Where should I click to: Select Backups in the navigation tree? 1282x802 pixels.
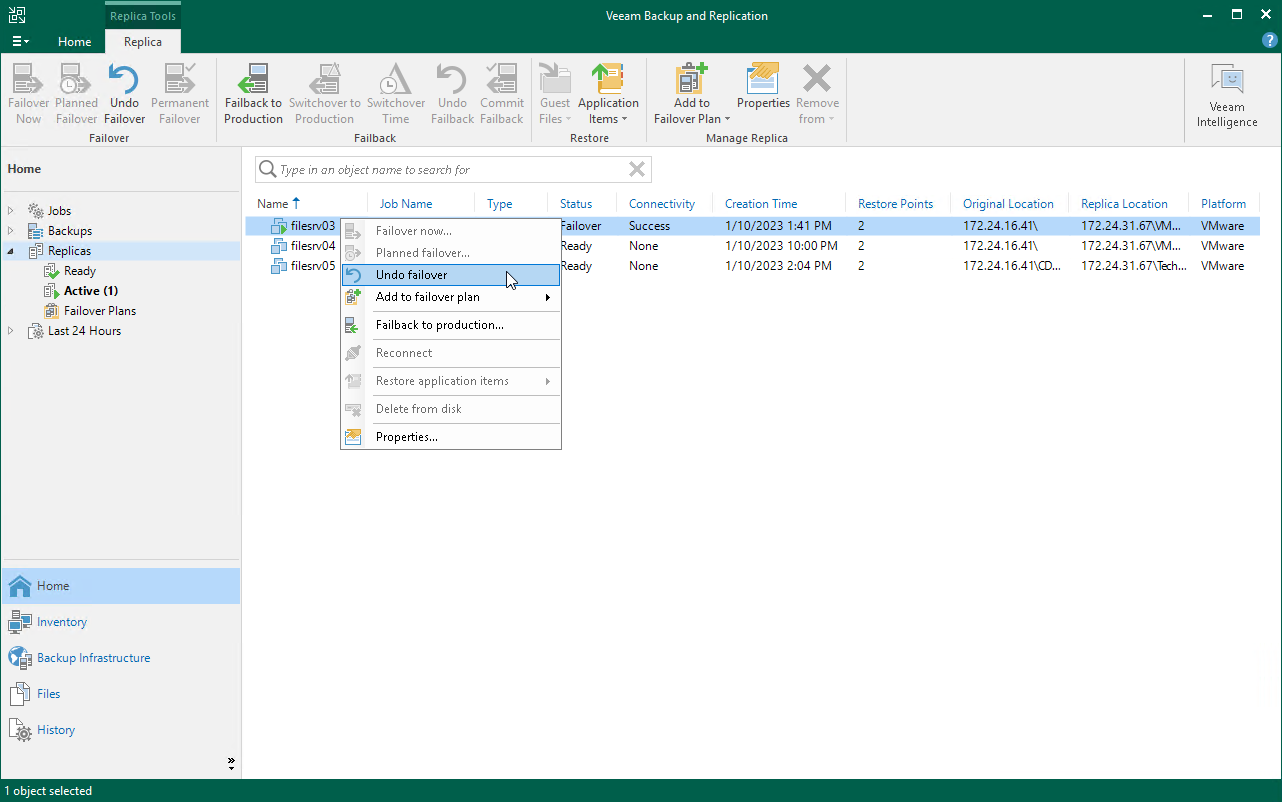click(x=70, y=231)
